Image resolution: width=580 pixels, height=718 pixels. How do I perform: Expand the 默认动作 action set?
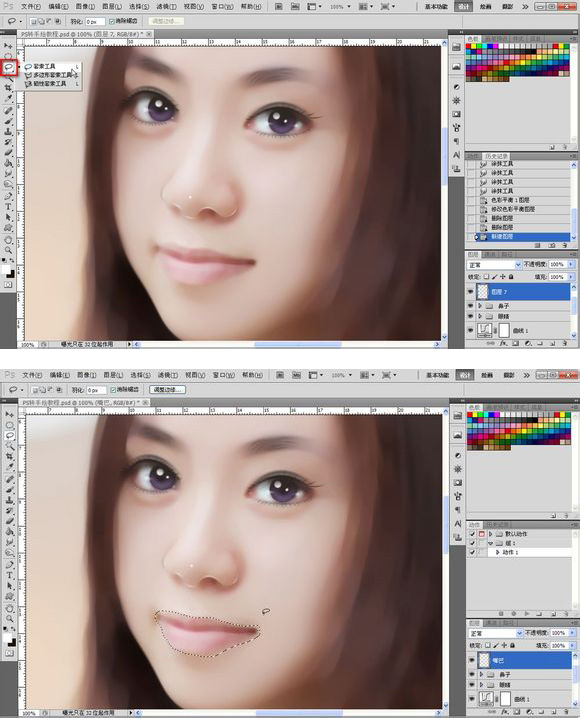click(x=490, y=534)
